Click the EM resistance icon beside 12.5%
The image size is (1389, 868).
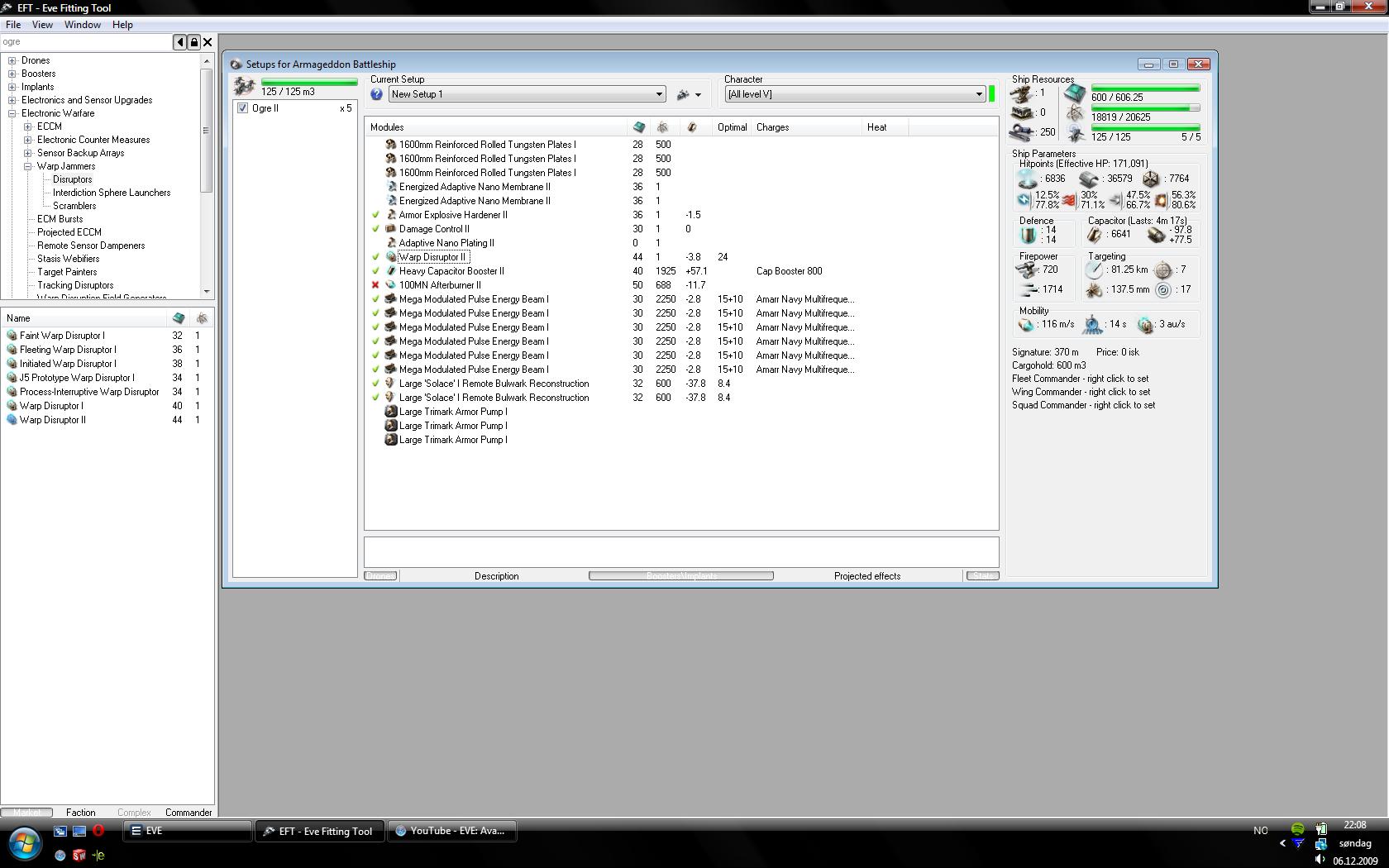tap(1024, 200)
